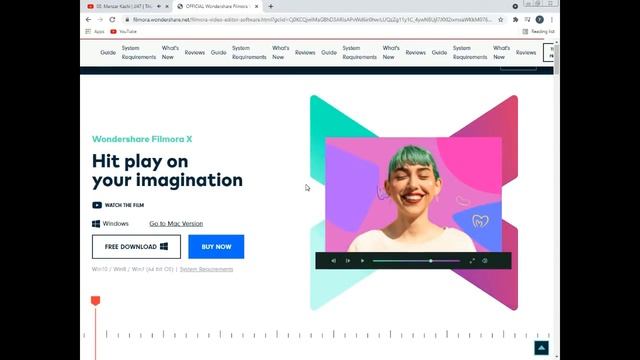Click the red playhead marker on the timeline
The width and height of the screenshot is (640, 360).
(96, 301)
